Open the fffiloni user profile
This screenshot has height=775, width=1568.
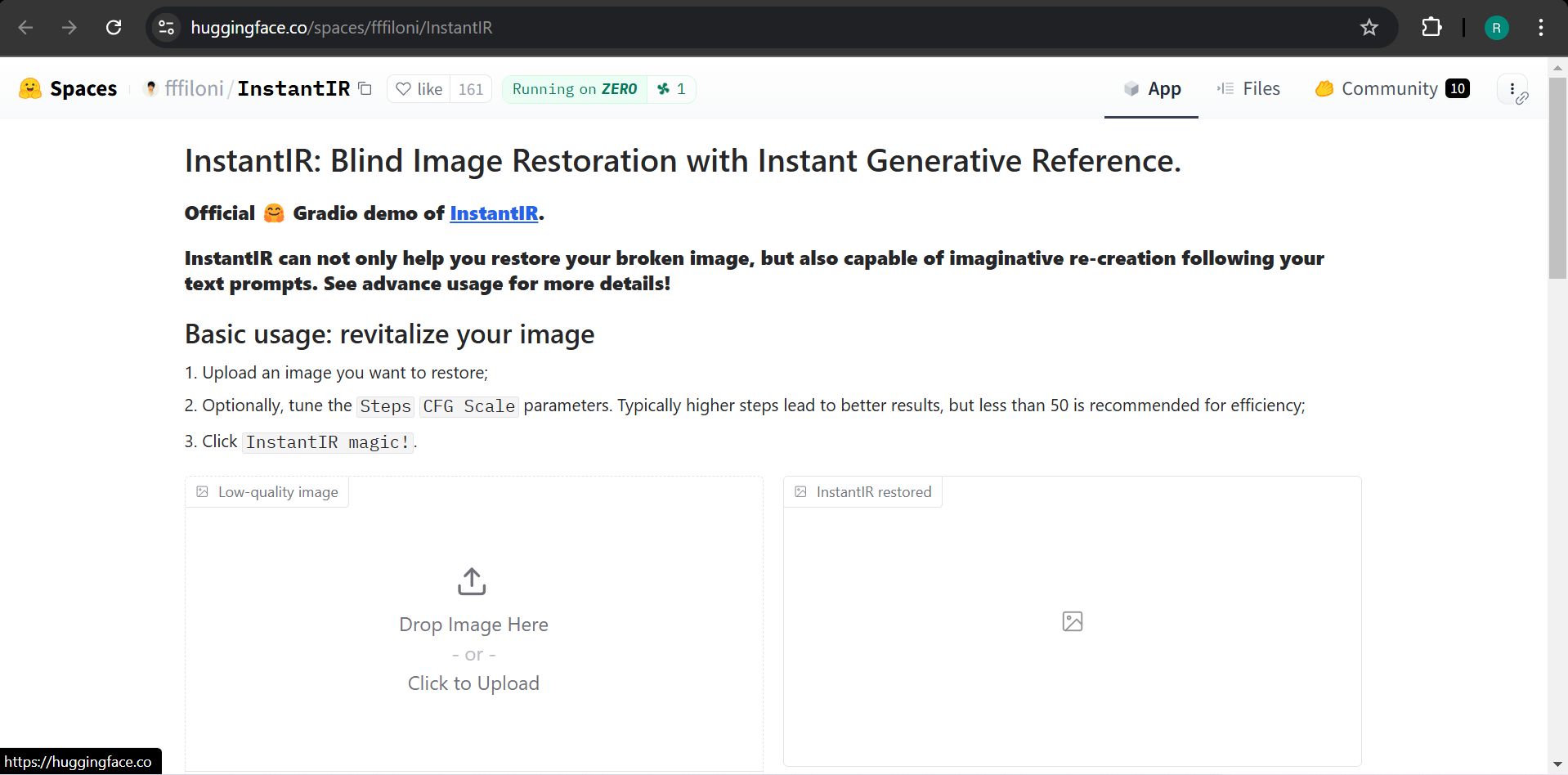[x=194, y=88]
